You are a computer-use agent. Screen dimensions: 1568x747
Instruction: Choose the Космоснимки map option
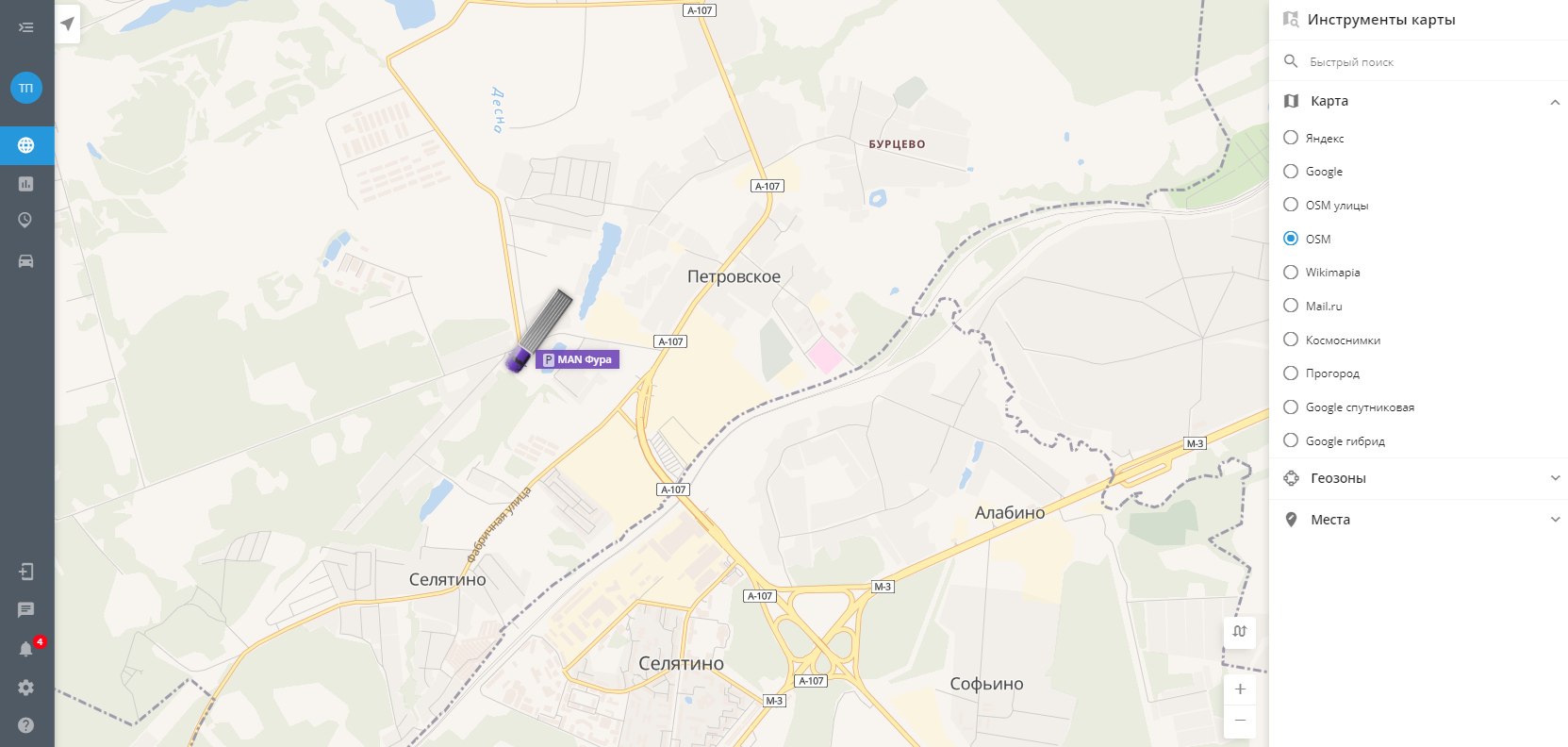(x=1291, y=340)
